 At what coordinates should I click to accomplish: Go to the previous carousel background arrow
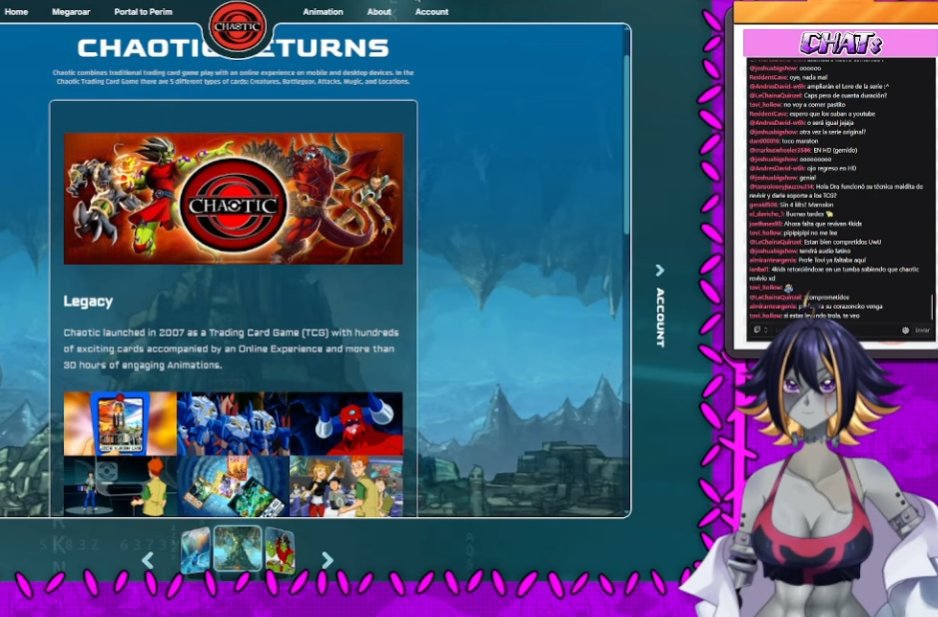pos(147,560)
